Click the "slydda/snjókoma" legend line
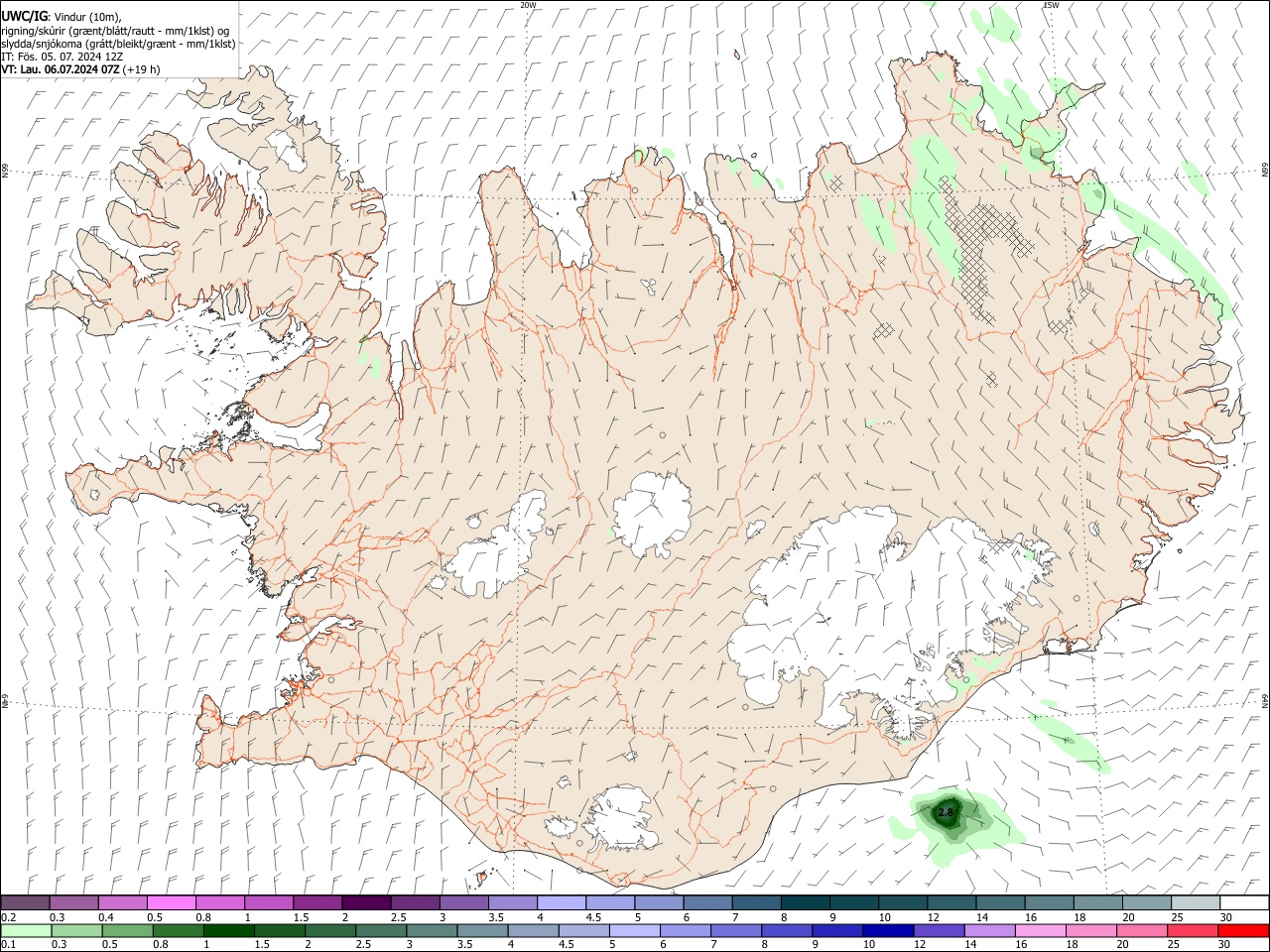 tap(118, 44)
